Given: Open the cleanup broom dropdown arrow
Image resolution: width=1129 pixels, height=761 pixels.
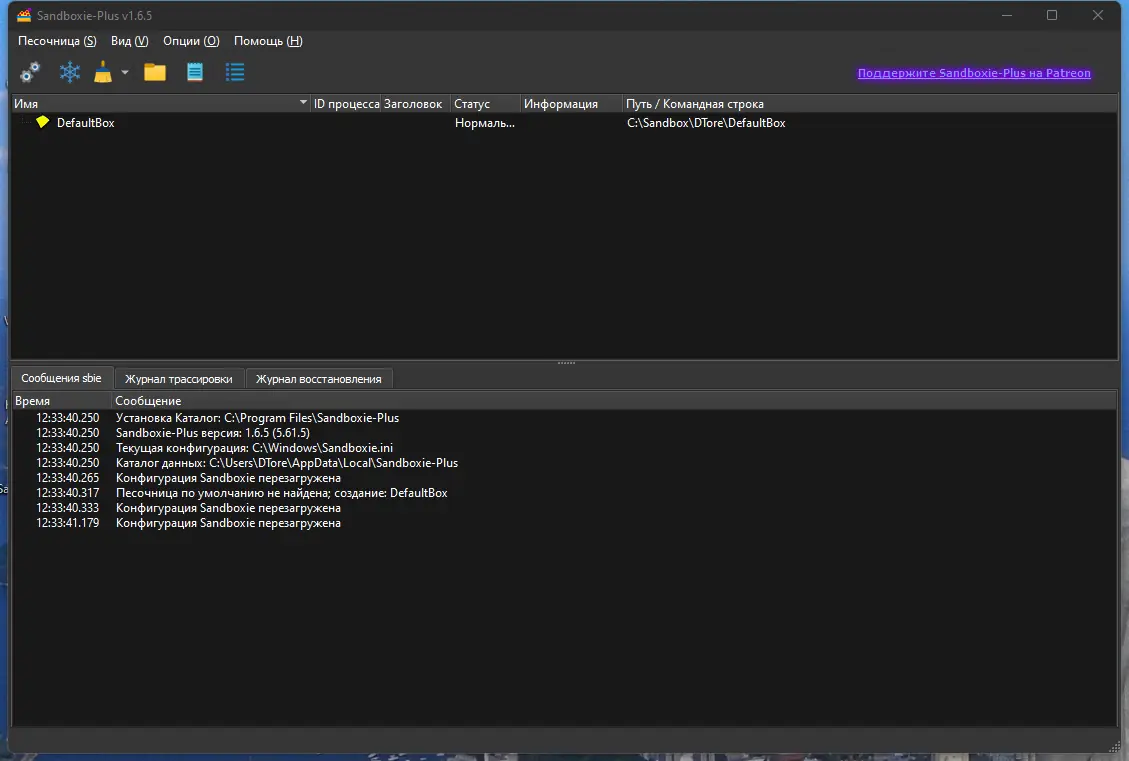Looking at the screenshot, I should [125, 72].
